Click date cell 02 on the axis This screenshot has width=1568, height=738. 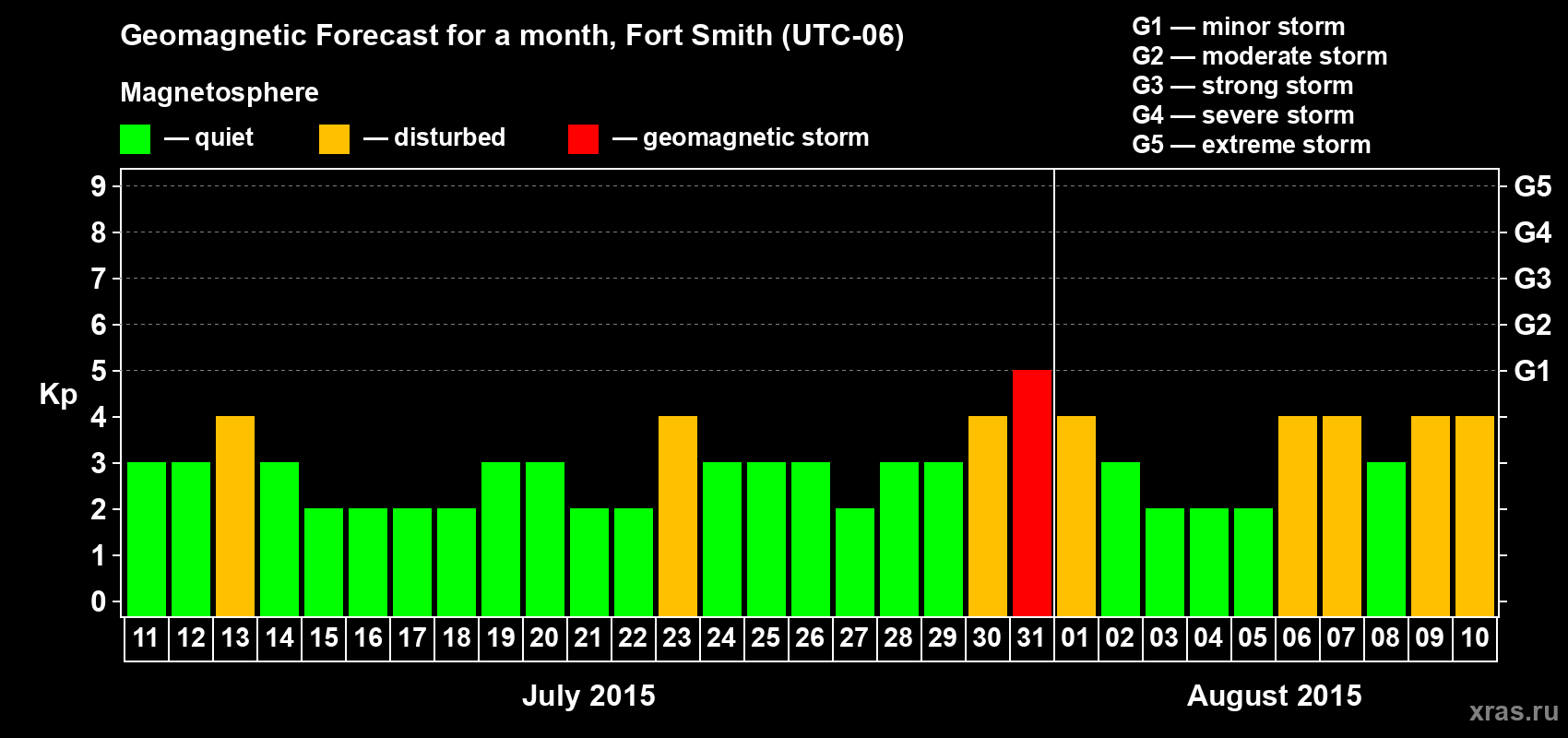click(x=1121, y=638)
